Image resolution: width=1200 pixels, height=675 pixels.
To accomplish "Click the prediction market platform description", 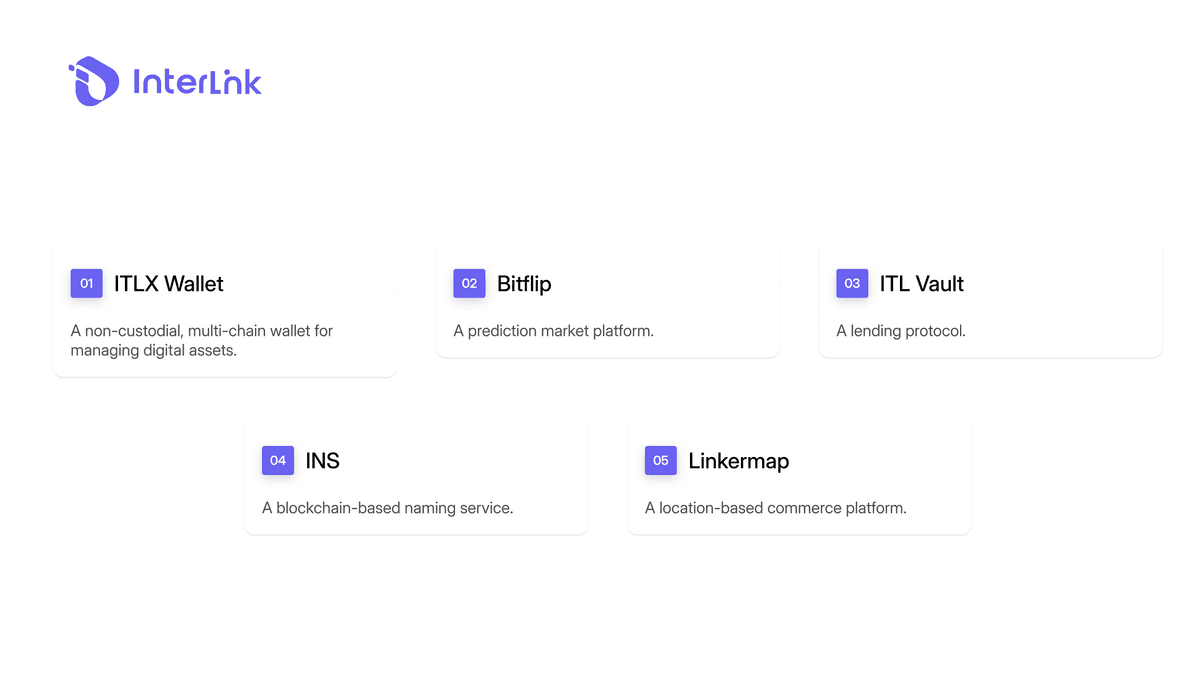I will 553,331.
